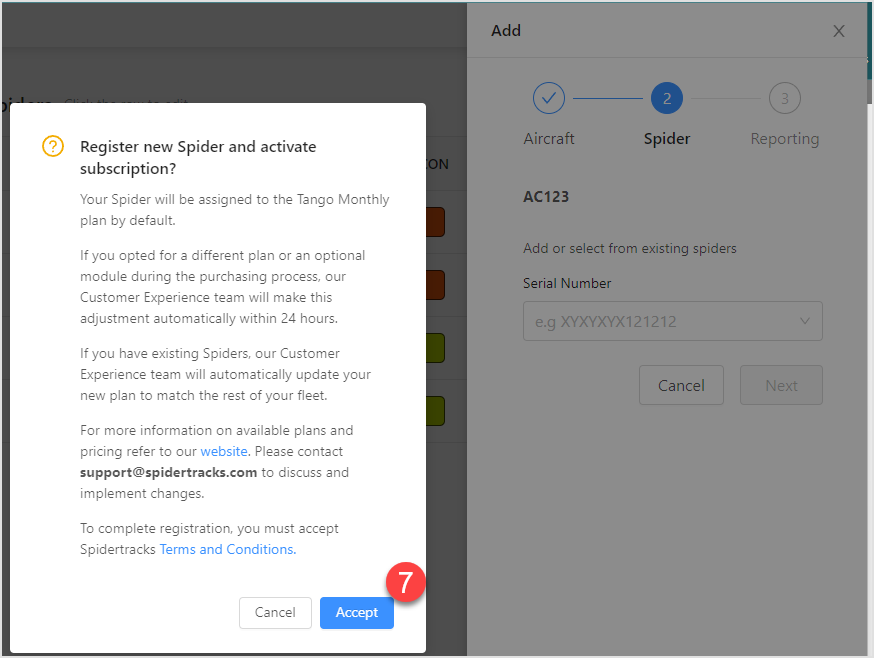The height and width of the screenshot is (658, 874).
Task: Close the Add panel with X
Action: pyautogui.click(x=839, y=31)
